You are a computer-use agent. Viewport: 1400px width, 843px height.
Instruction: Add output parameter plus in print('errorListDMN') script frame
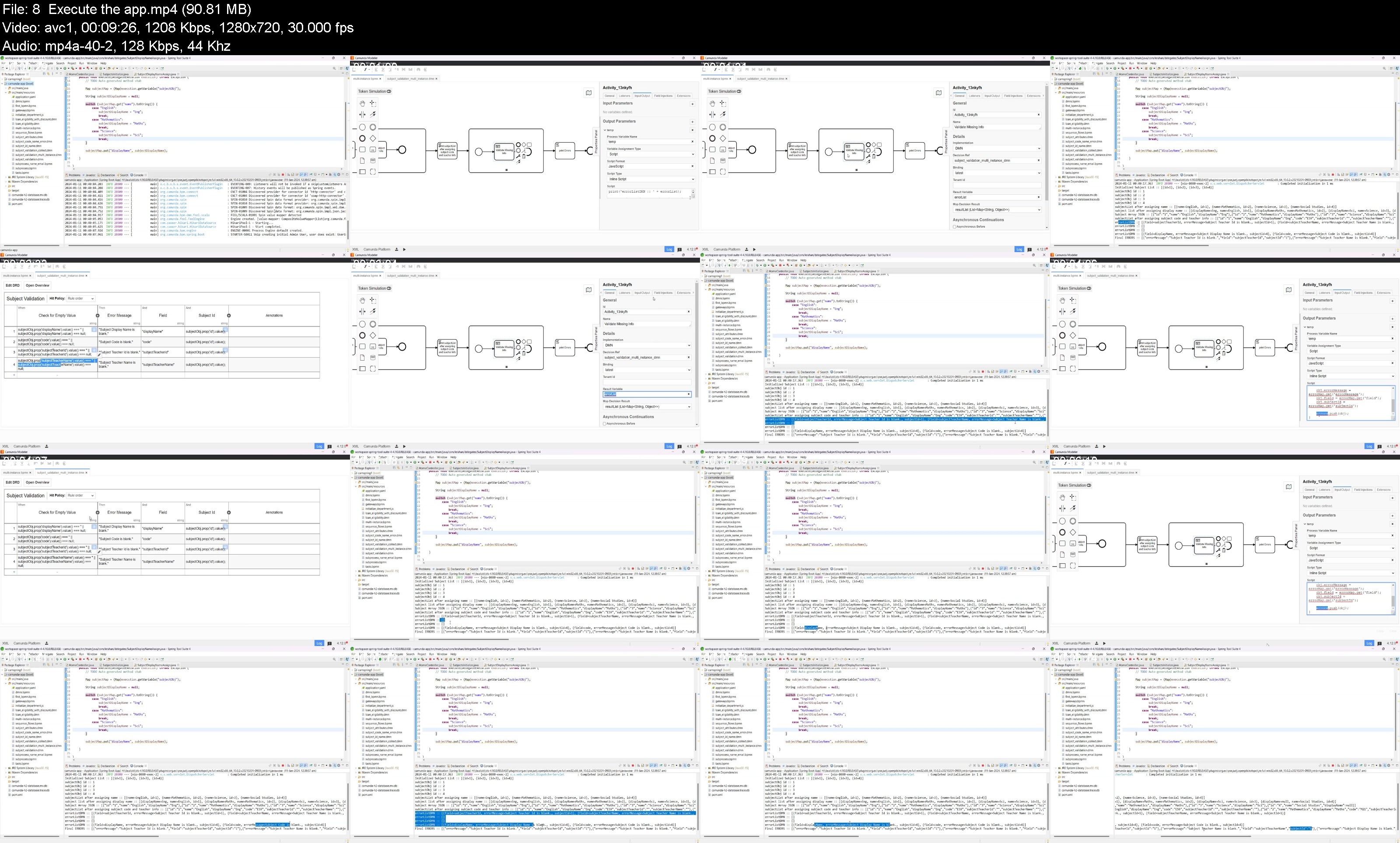point(692,122)
